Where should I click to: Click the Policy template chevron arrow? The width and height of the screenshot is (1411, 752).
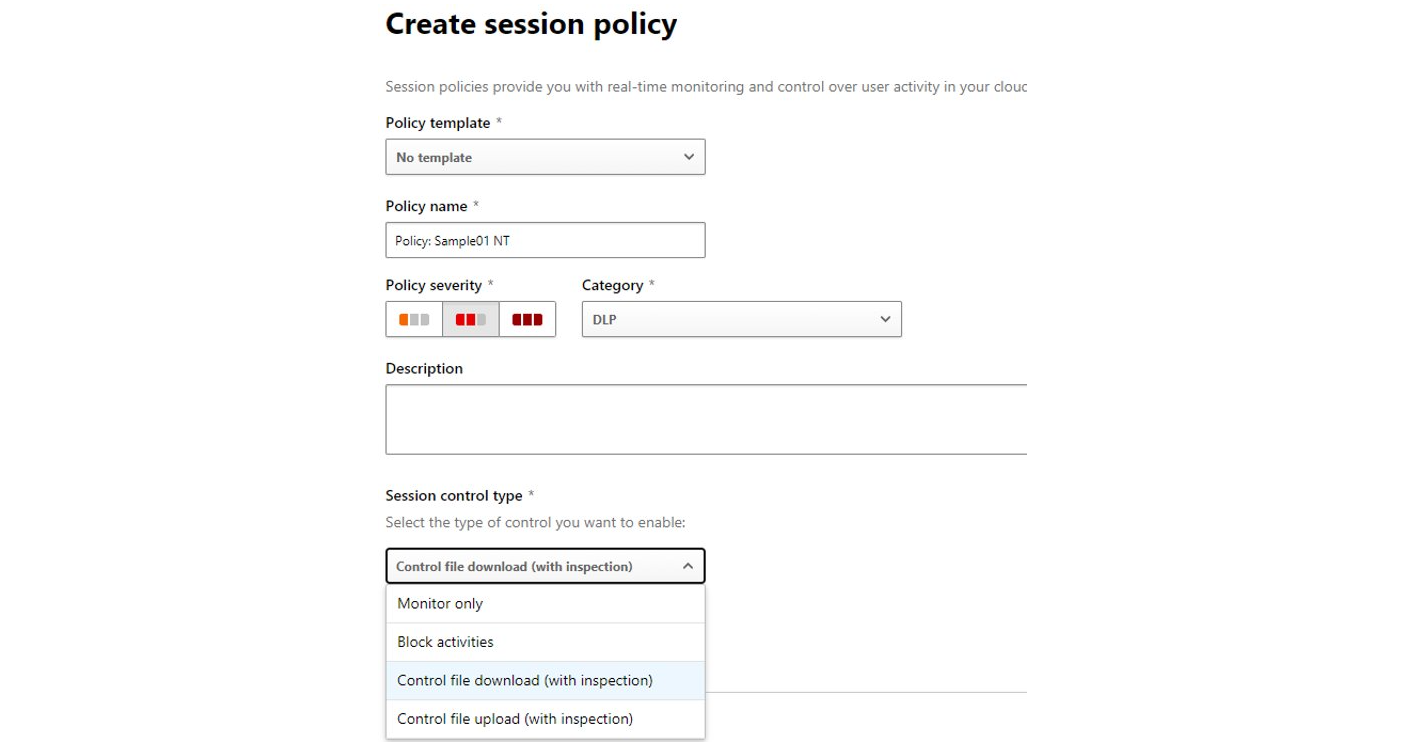coord(688,157)
